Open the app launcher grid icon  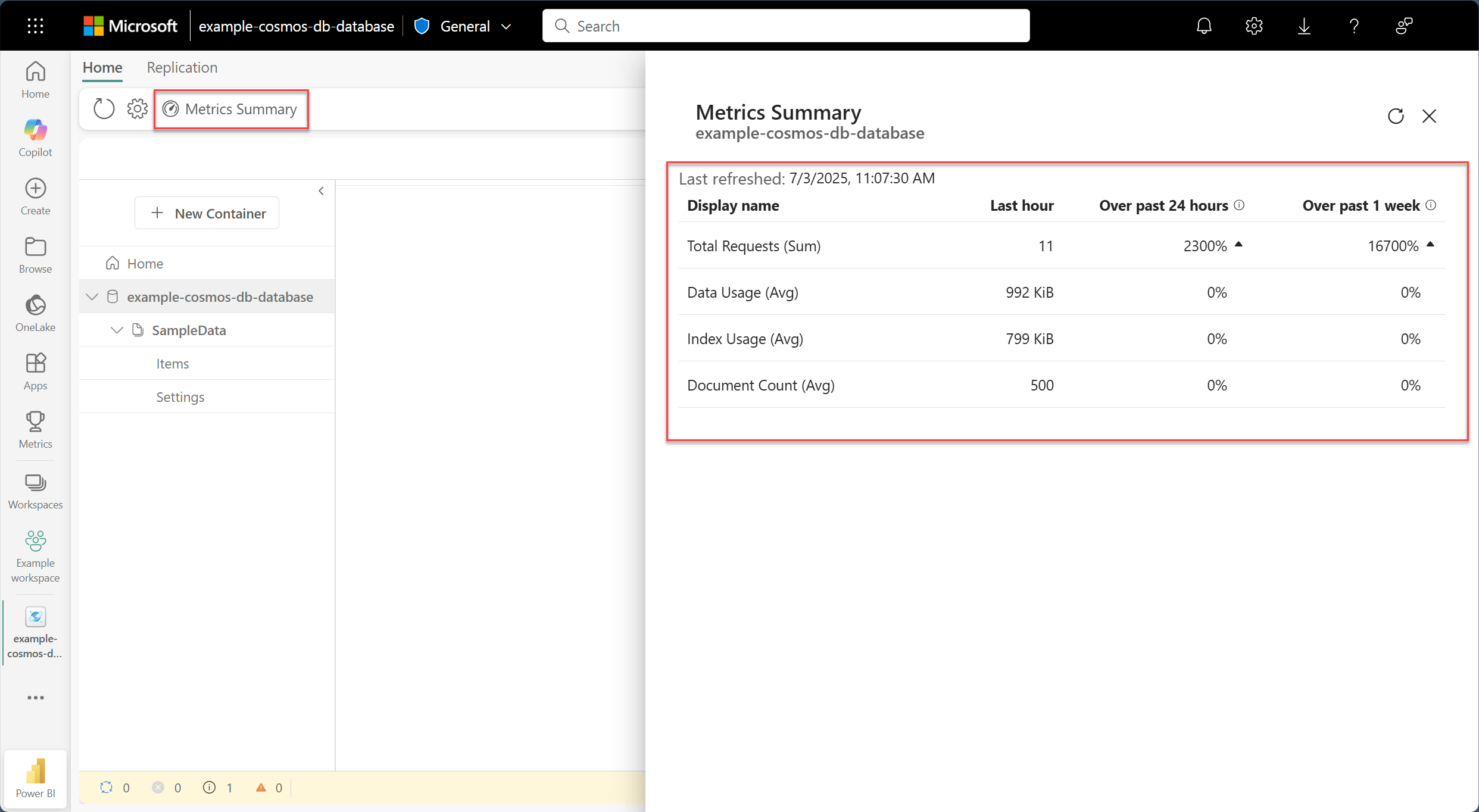[35, 26]
